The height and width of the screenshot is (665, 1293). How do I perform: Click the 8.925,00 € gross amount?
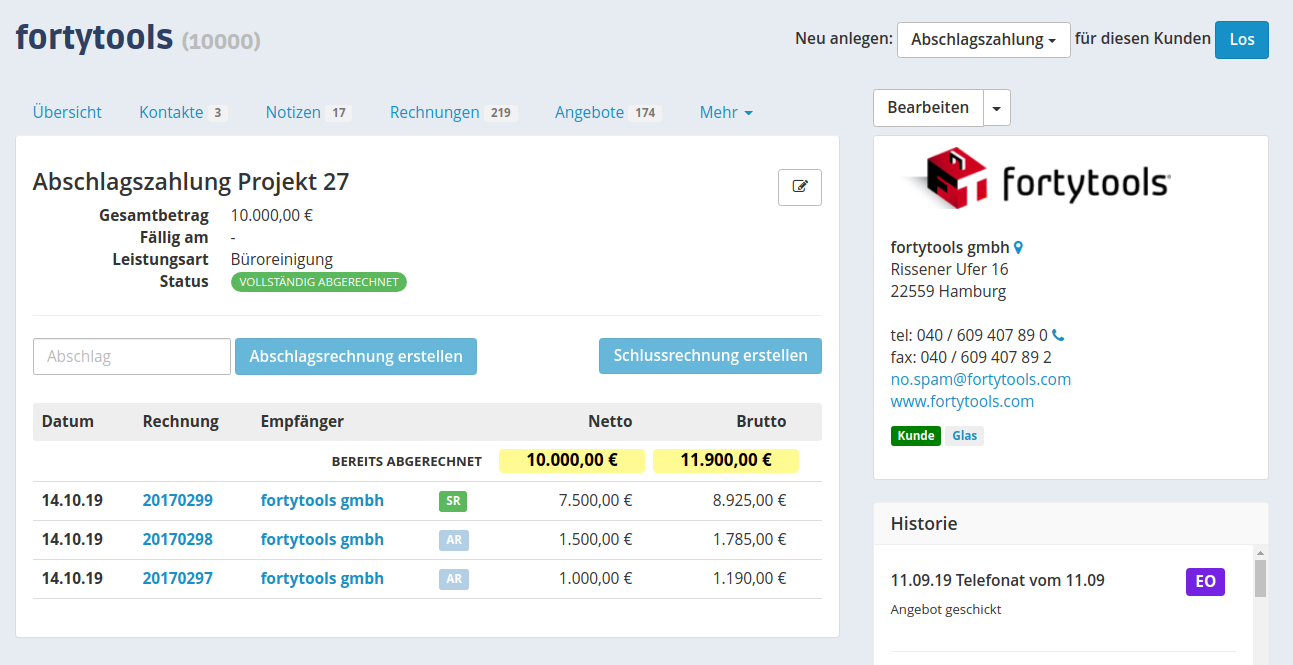pyautogui.click(x=749, y=501)
